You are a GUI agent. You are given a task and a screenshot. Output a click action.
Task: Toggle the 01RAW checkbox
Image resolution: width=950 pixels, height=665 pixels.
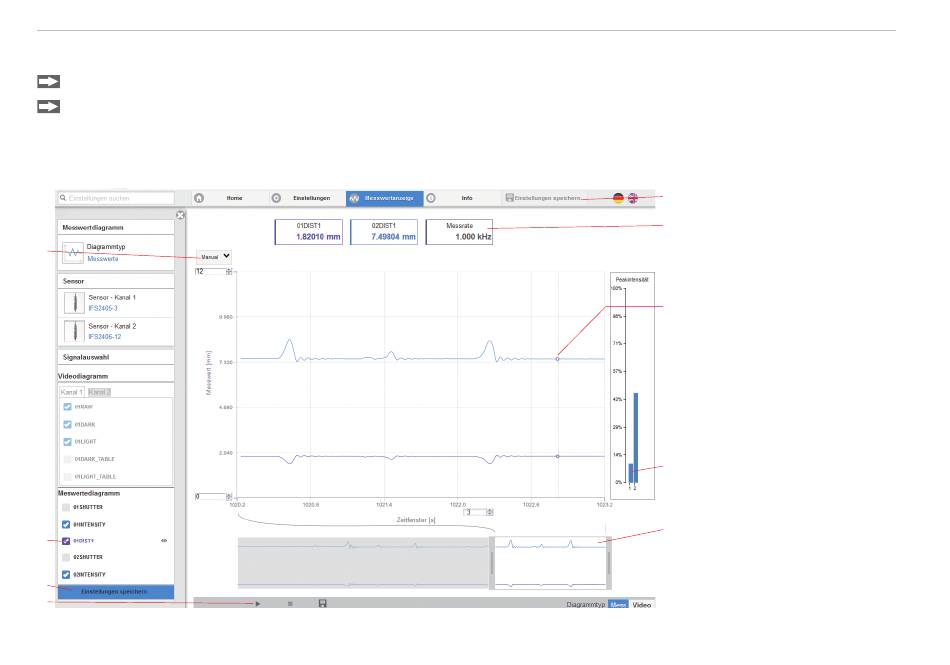tap(67, 407)
